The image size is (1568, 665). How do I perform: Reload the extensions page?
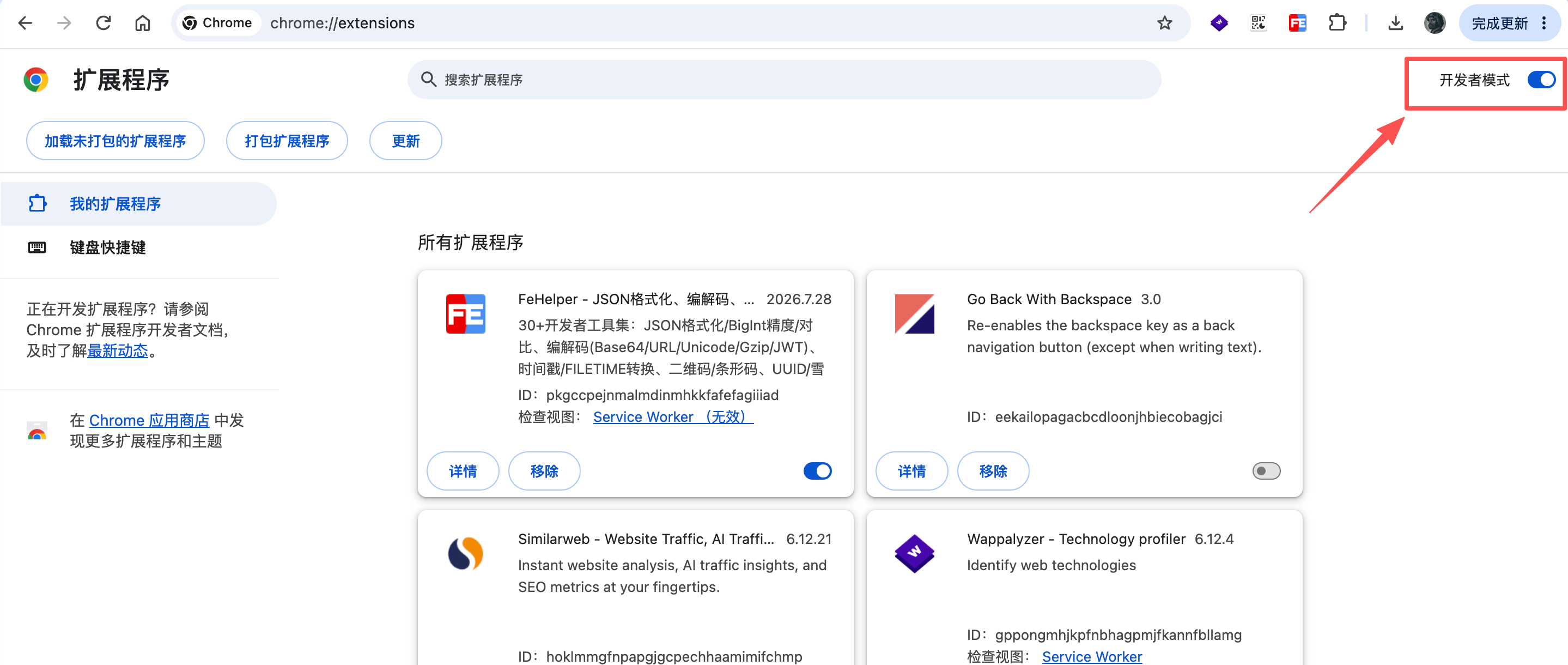tap(104, 23)
